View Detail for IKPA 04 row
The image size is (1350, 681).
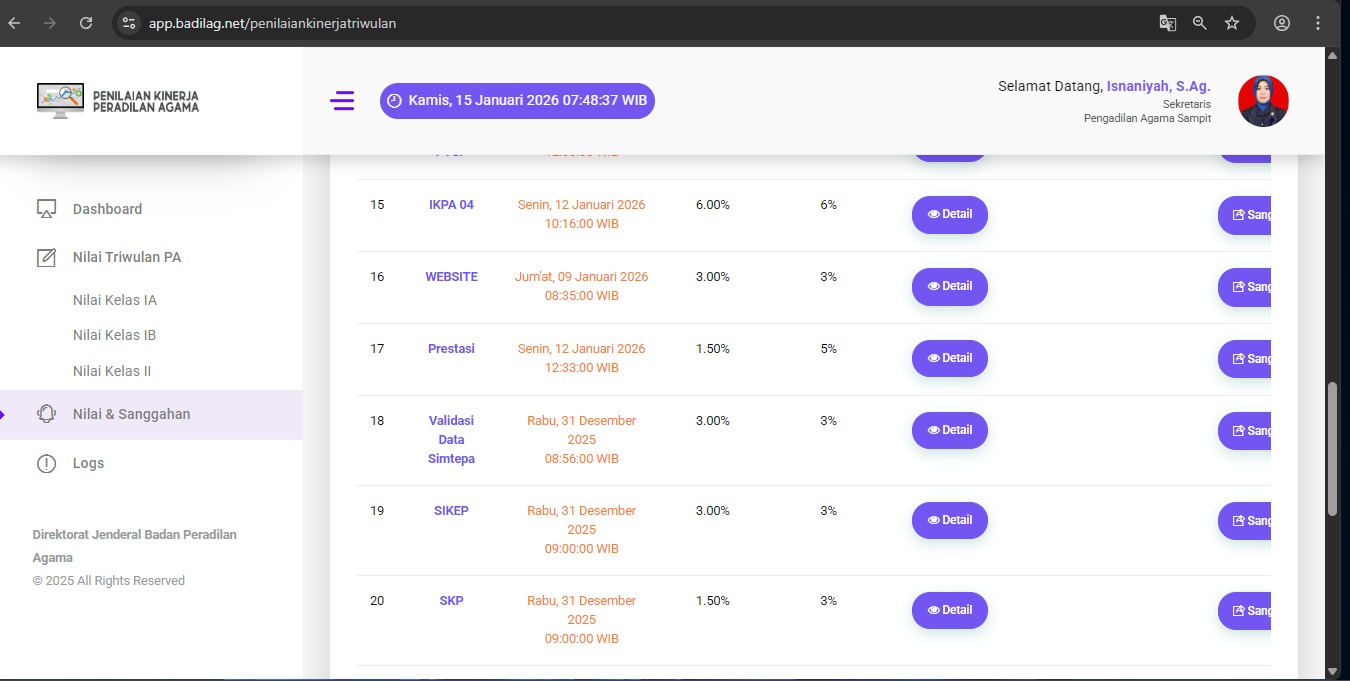pyautogui.click(x=949, y=215)
